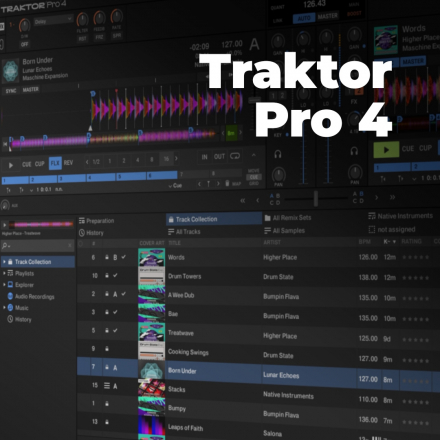The image size is (440, 440).
Task: Clear the search with the X icon
Action: pos(70,246)
